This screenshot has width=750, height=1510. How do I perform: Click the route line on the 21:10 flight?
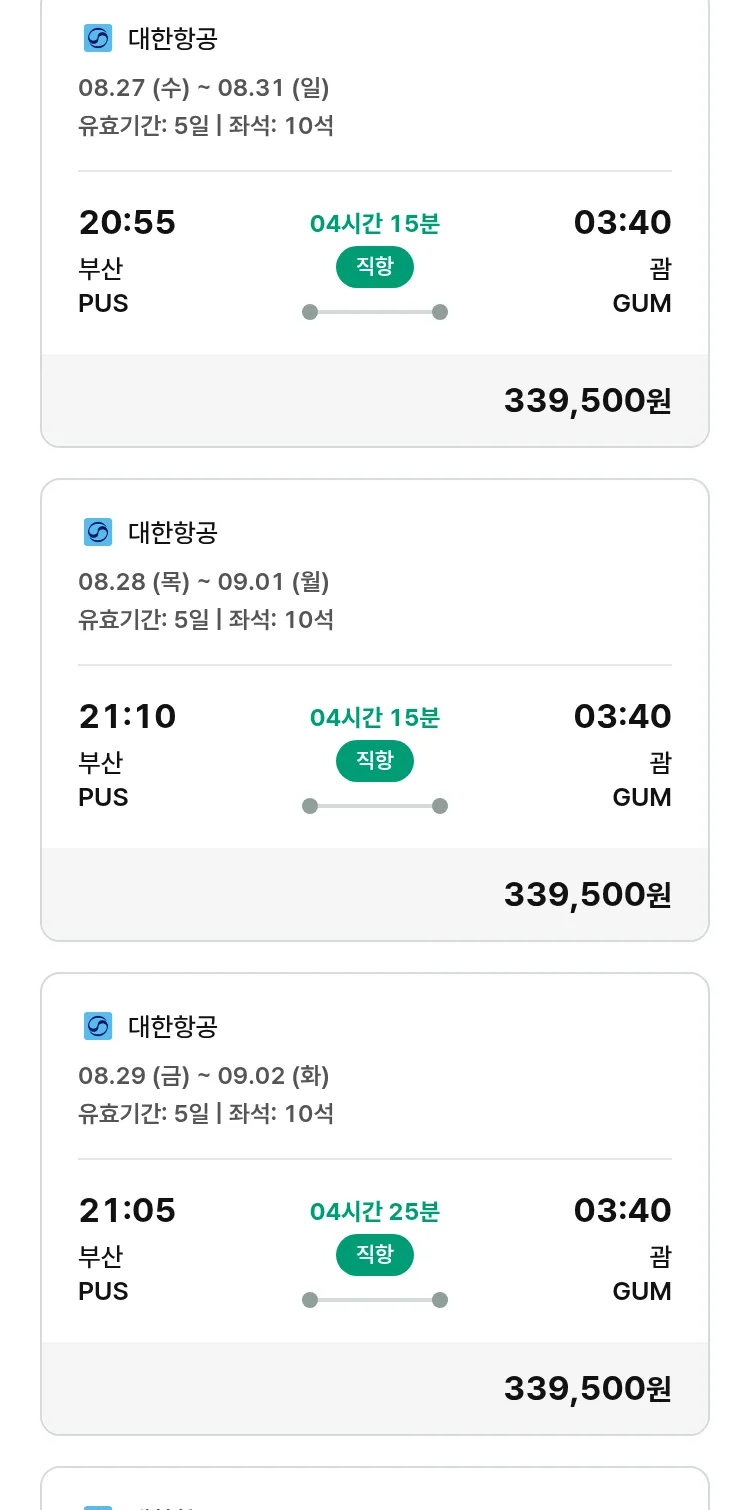[x=374, y=806]
